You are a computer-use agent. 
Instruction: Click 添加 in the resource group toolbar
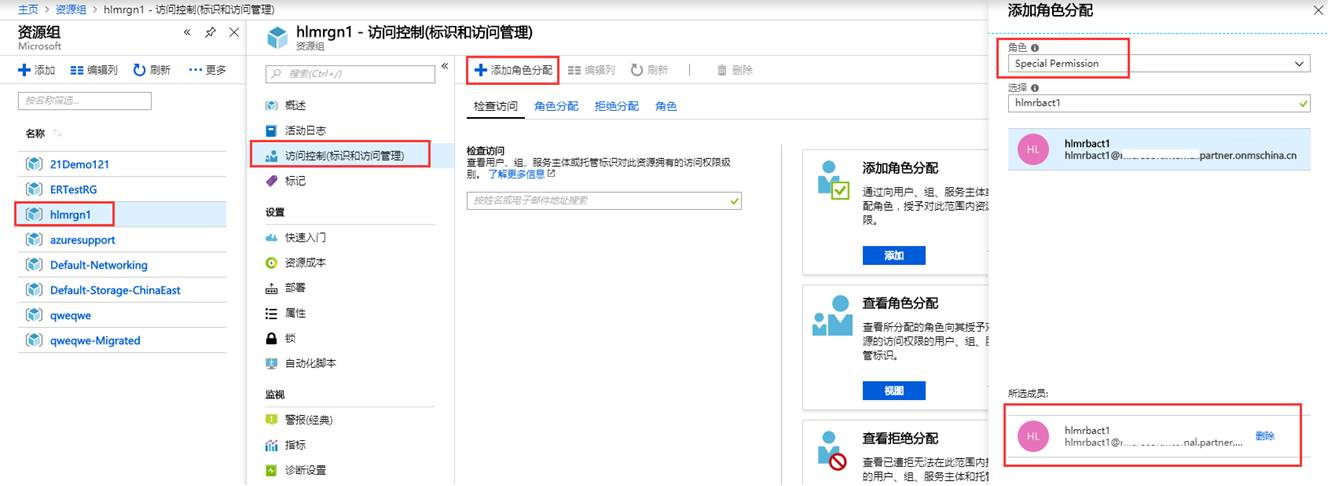pyautogui.click(x=37, y=70)
